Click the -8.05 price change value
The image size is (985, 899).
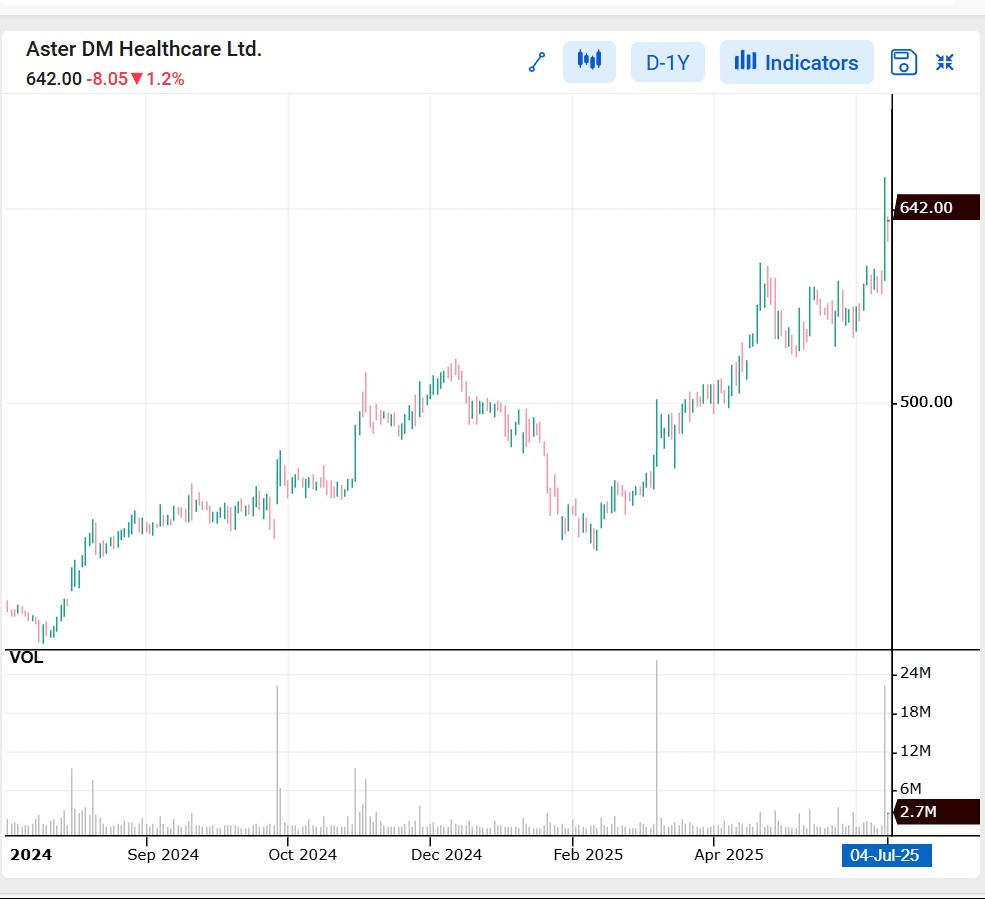pyautogui.click(x=107, y=79)
